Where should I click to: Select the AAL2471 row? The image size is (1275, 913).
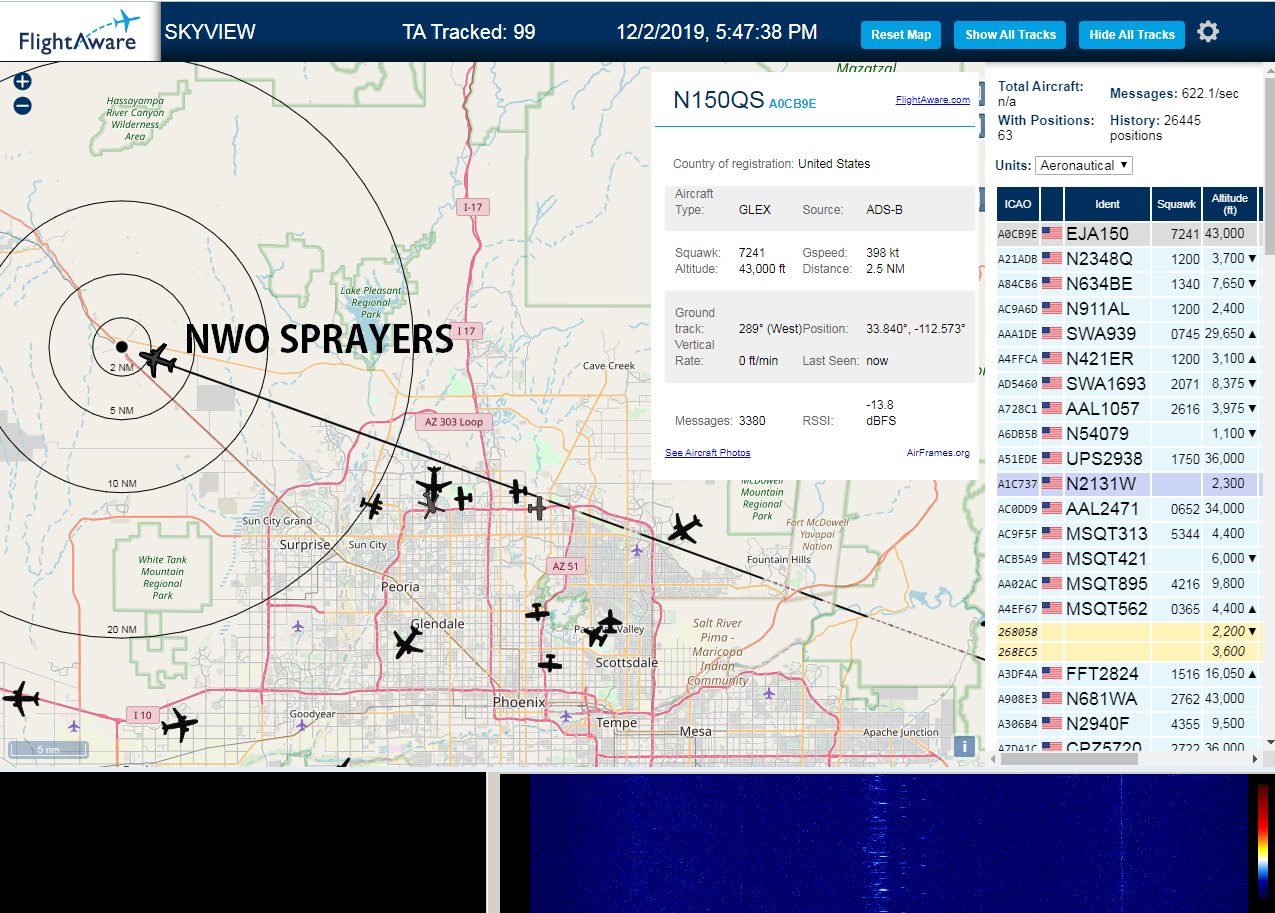pyautogui.click(x=1129, y=509)
